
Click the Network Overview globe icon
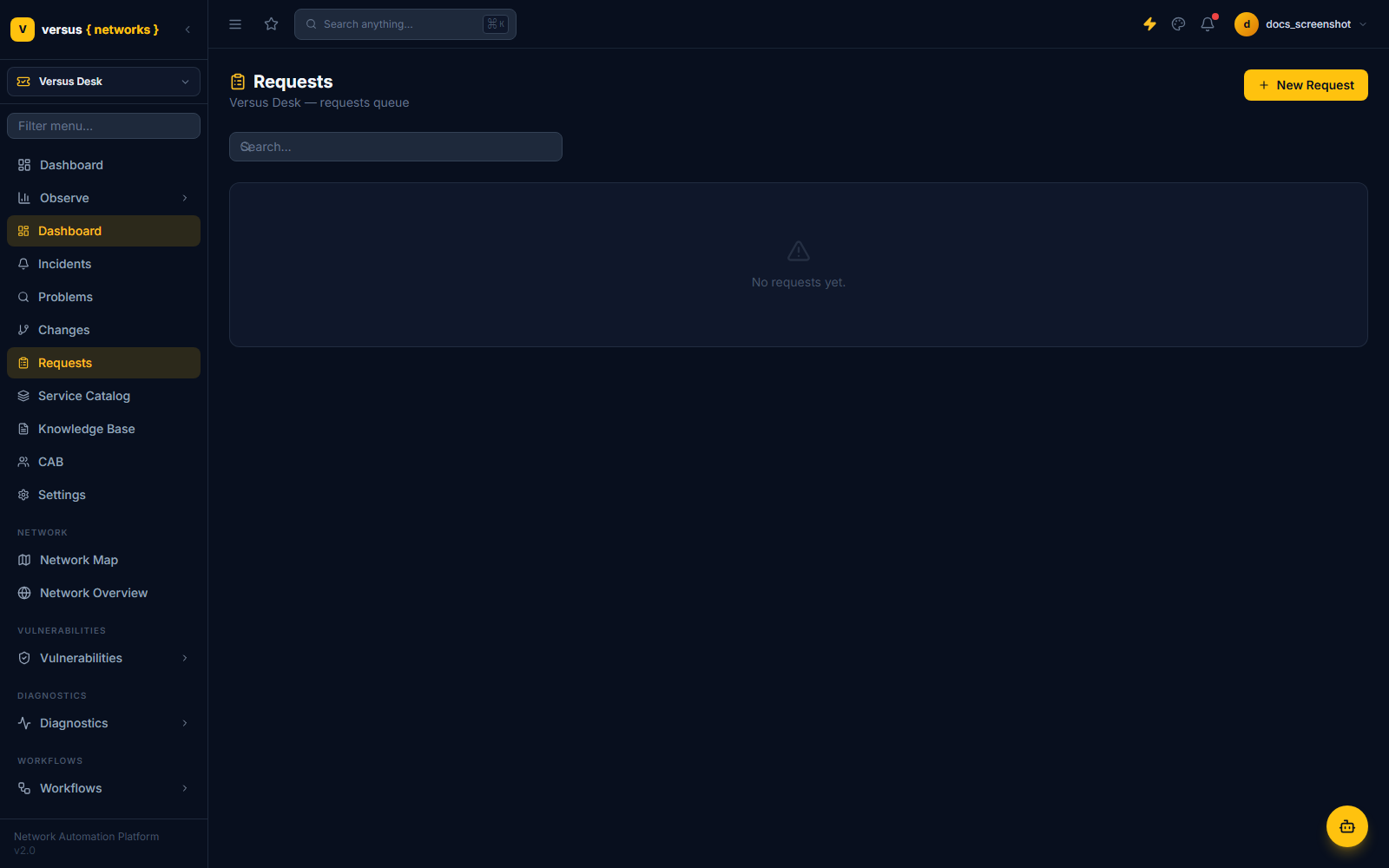coord(24,593)
